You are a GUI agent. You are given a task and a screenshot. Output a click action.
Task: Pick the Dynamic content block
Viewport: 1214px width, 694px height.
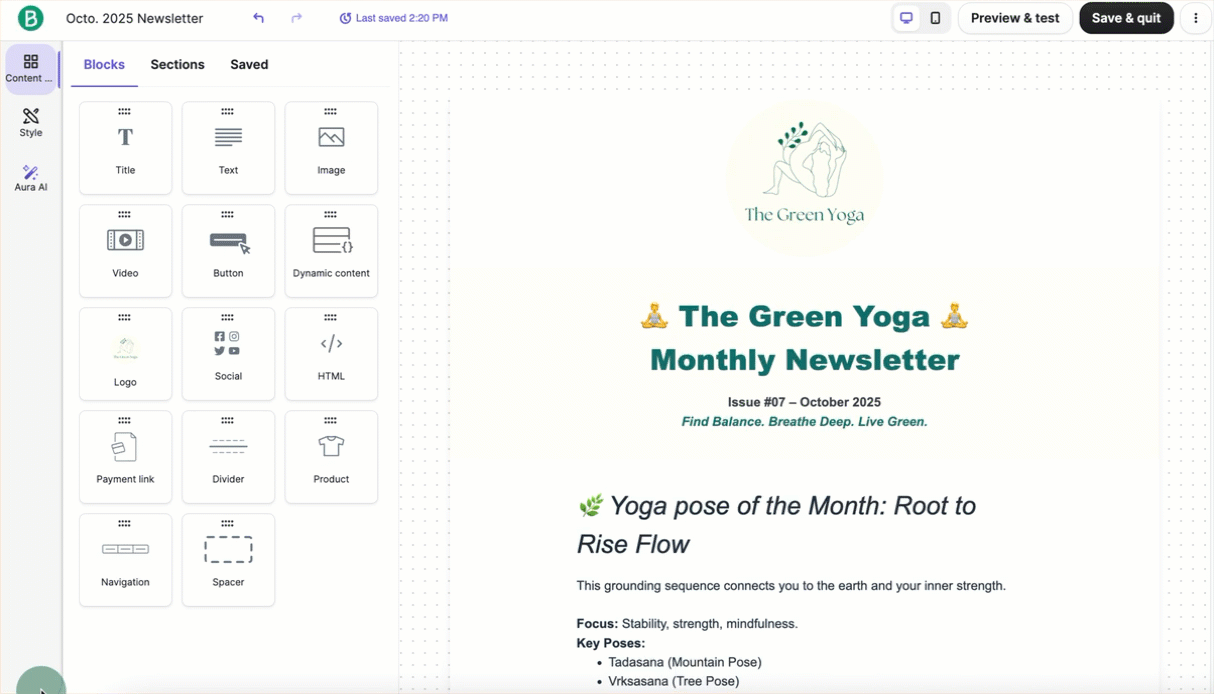(331, 251)
